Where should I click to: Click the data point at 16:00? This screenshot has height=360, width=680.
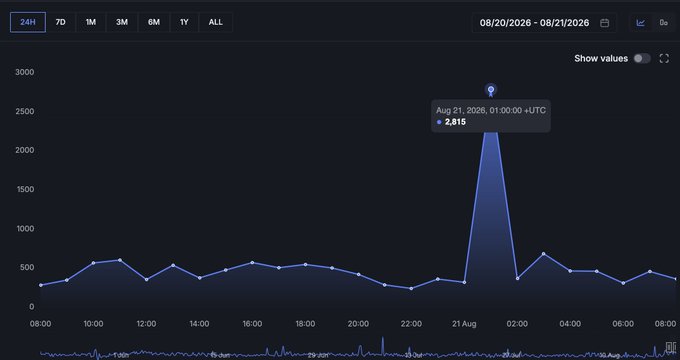click(x=252, y=262)
